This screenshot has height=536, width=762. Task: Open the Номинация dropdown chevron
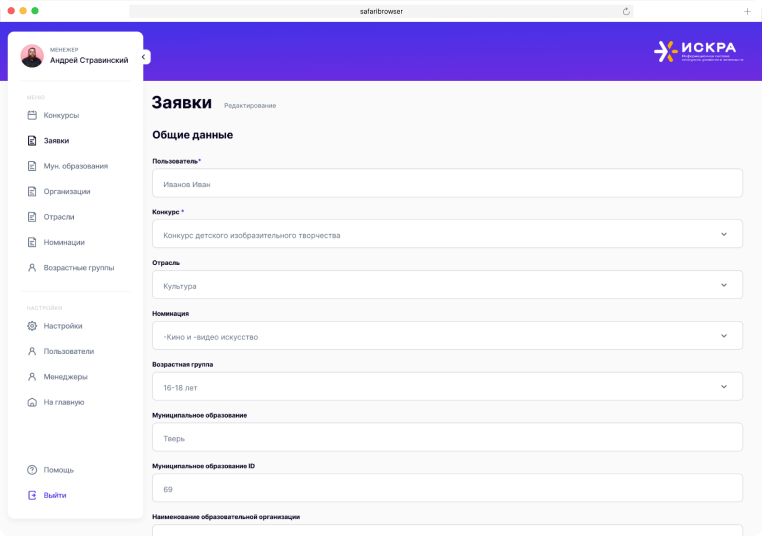723,336
